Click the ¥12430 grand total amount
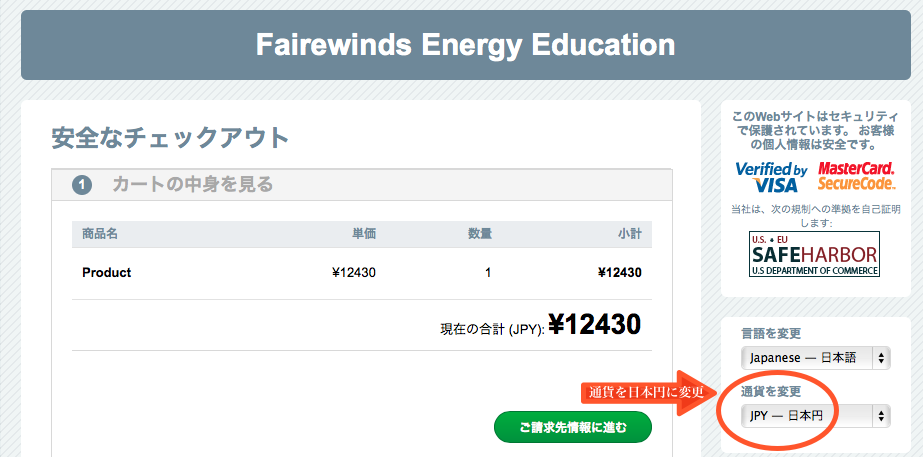The image size is (923, 457). [x=595, y=324]
